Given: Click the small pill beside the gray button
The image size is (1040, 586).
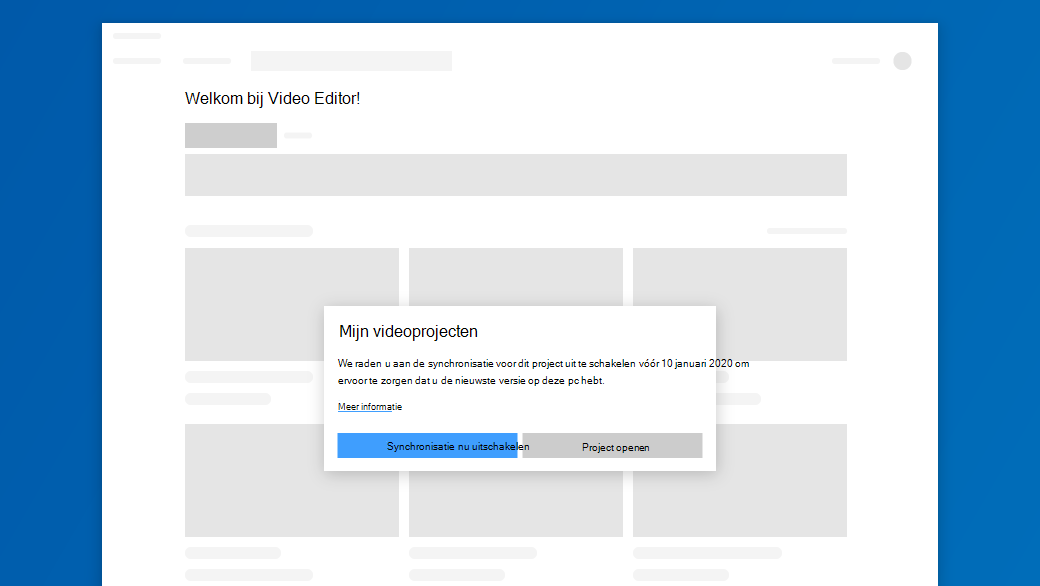Looking at the screenshot, I should coord(298,135).
